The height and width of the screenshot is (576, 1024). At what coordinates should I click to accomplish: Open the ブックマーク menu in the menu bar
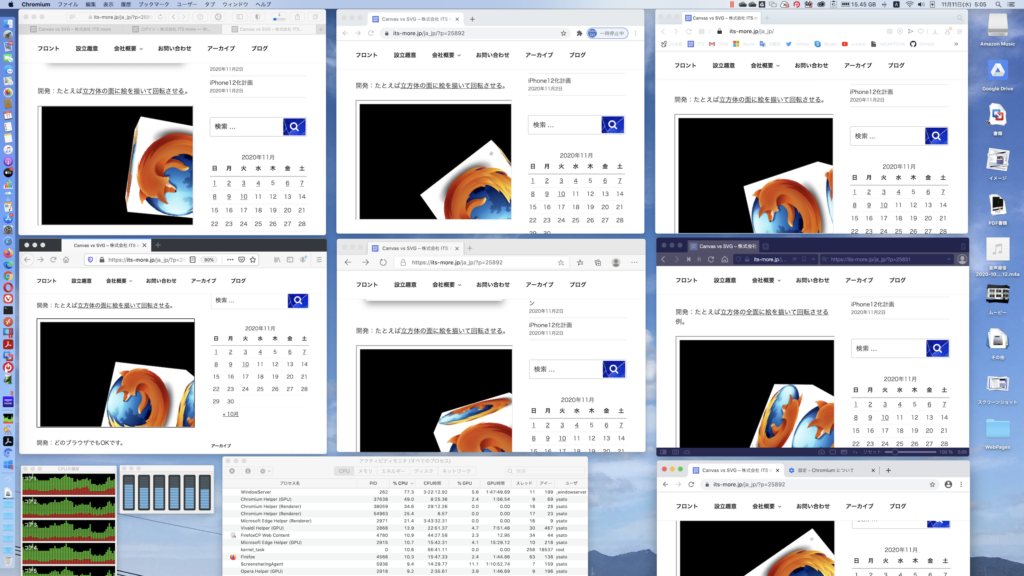pos(153,4)
